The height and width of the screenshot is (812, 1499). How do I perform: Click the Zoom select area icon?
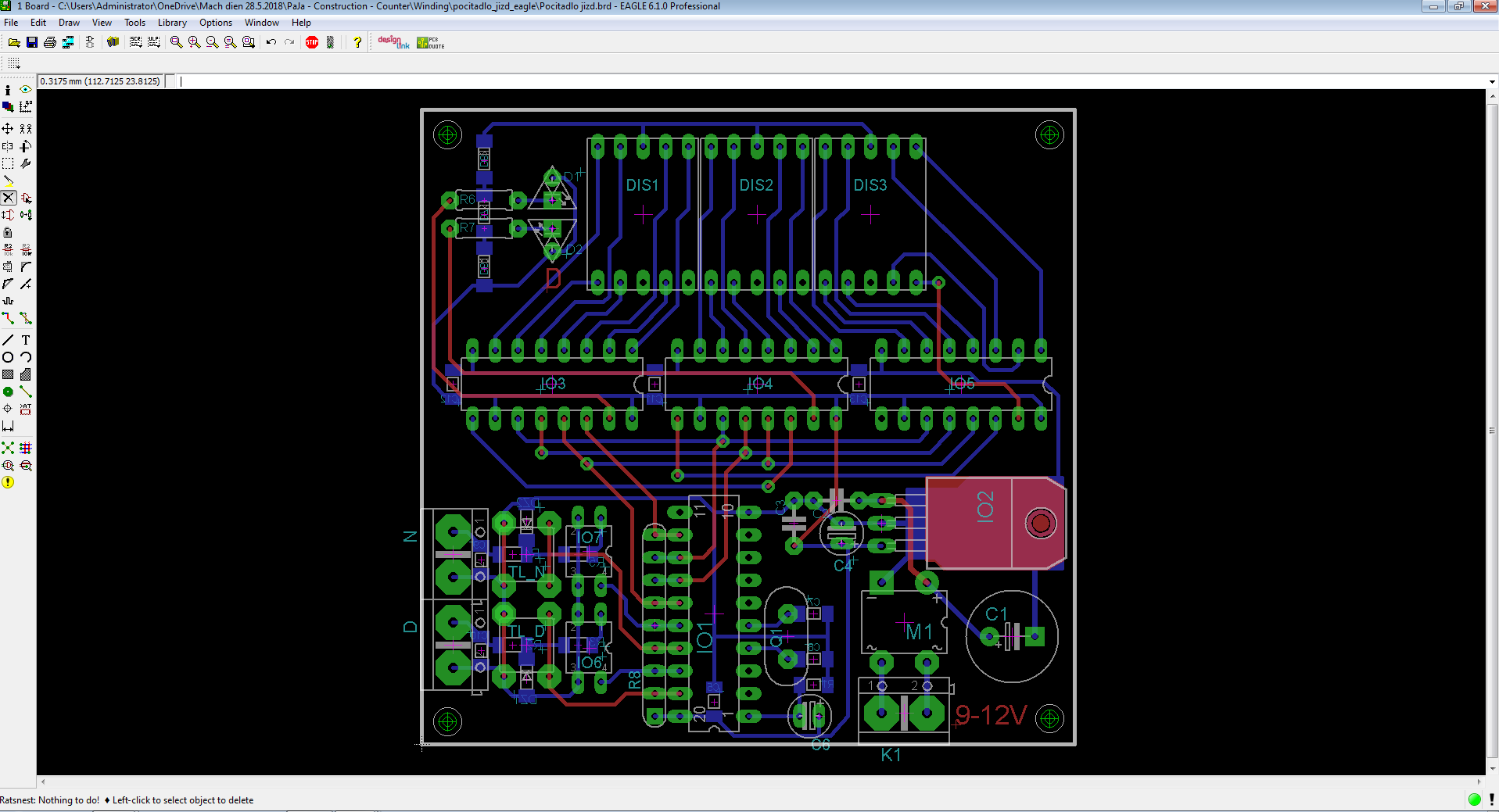(249, 42)
